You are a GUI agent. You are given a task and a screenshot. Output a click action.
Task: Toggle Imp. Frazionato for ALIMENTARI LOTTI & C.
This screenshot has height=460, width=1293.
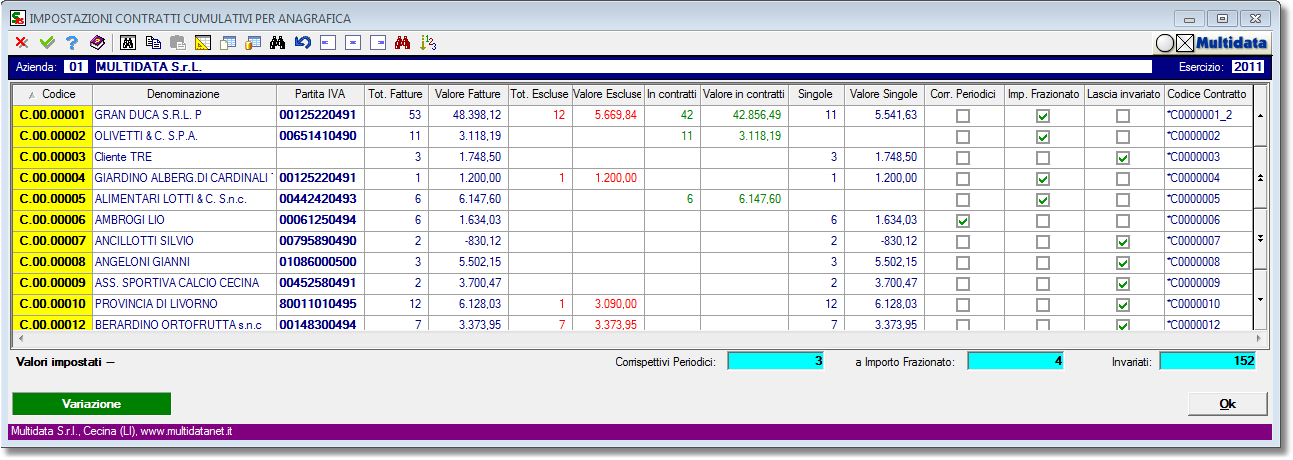[1043, 200]
